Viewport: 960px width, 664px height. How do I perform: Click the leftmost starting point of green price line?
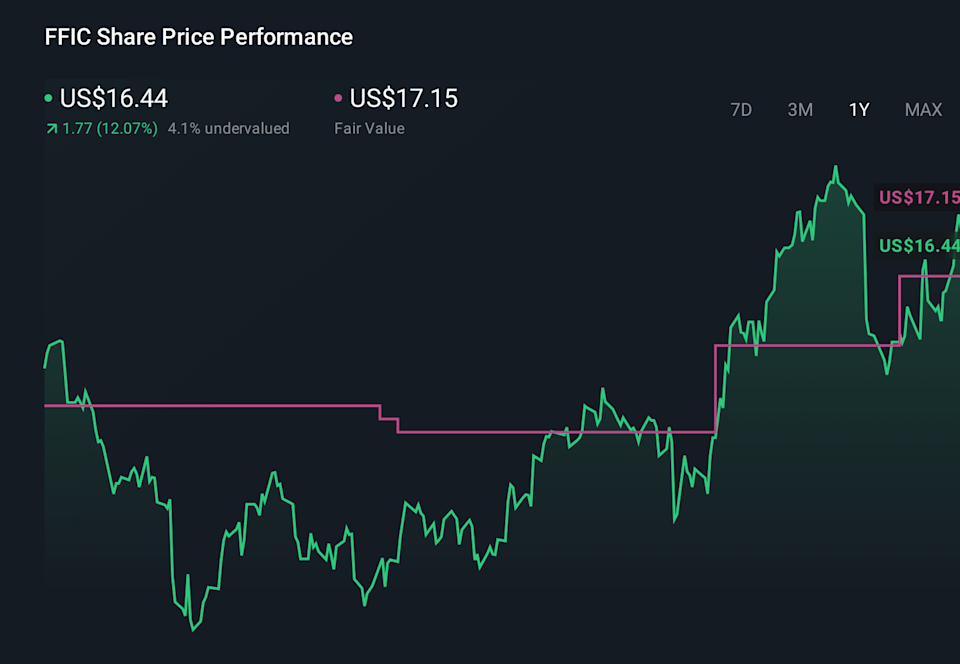(x=46, y=367)
